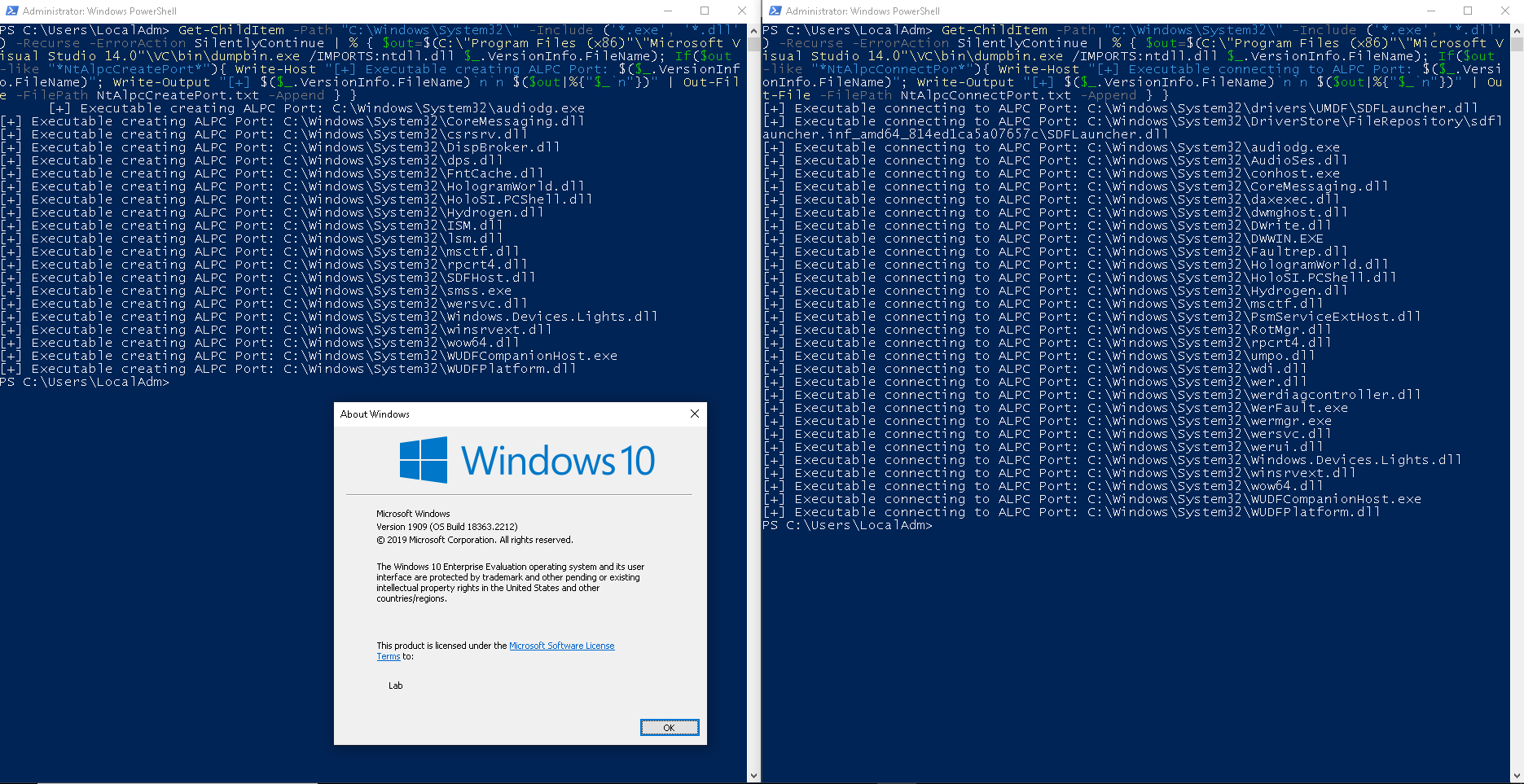
Task: Dismiss the About Windows dialog via its X
Action: [x=694, y=414]
